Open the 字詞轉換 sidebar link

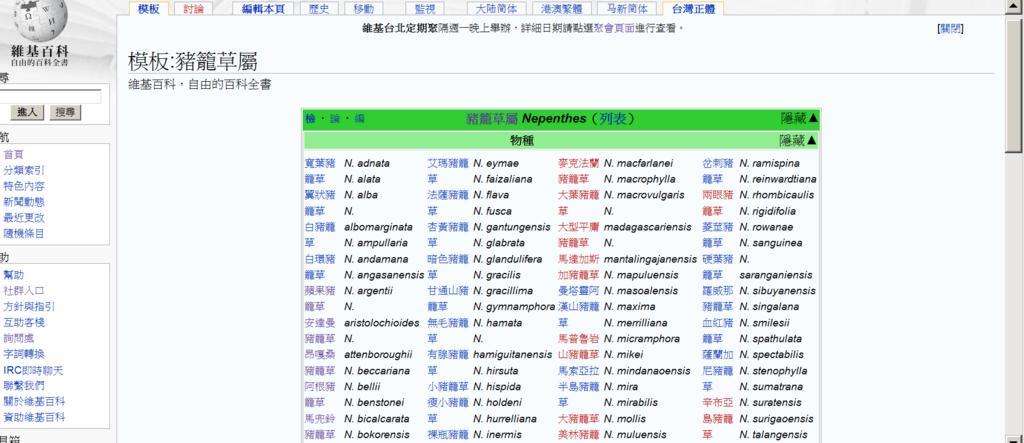24,354
